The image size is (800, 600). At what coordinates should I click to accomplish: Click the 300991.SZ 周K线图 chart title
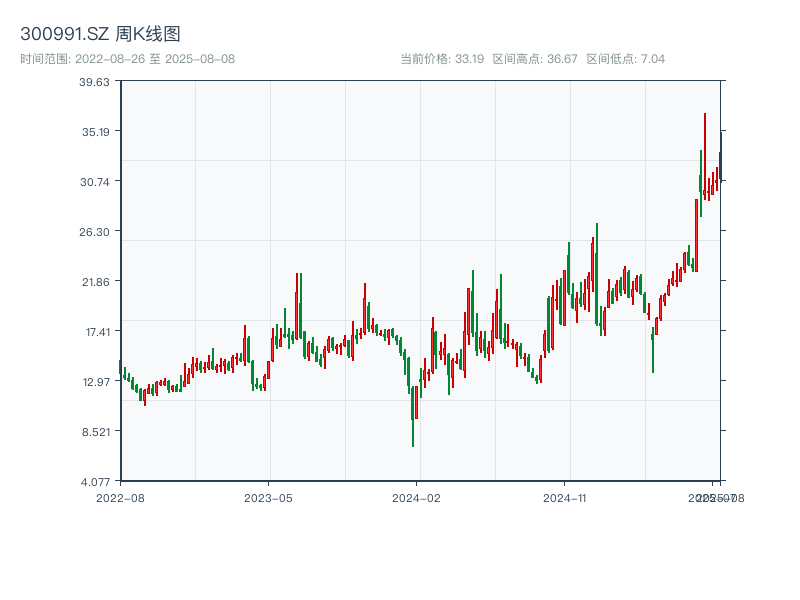click(x=100, y=35)
